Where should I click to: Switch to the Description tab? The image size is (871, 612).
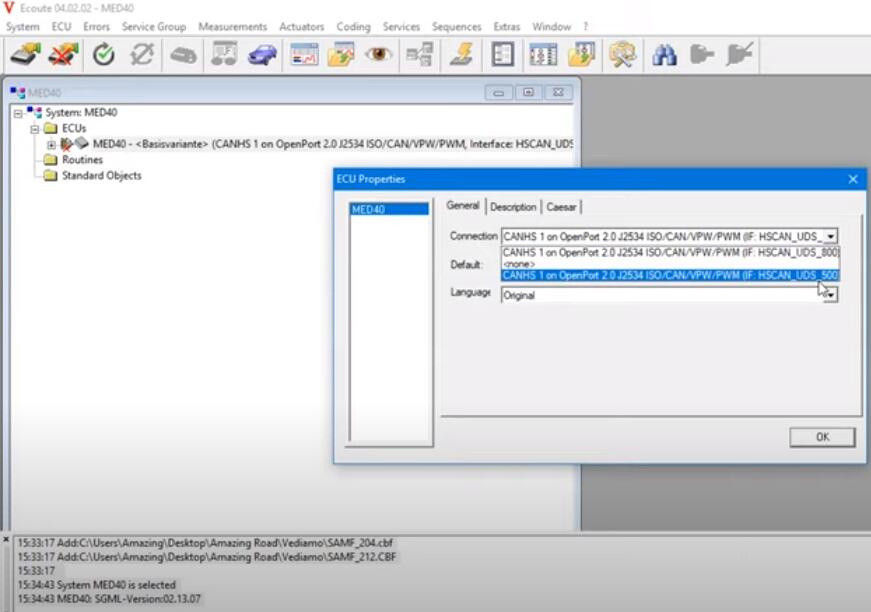tap(513, 207)
